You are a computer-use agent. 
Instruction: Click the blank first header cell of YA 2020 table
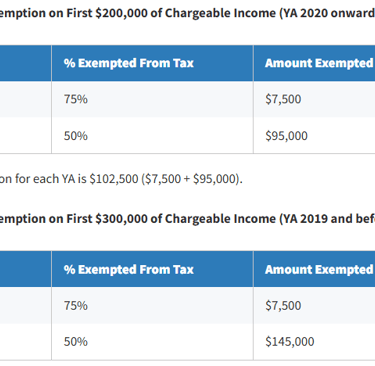click(26, 63)
